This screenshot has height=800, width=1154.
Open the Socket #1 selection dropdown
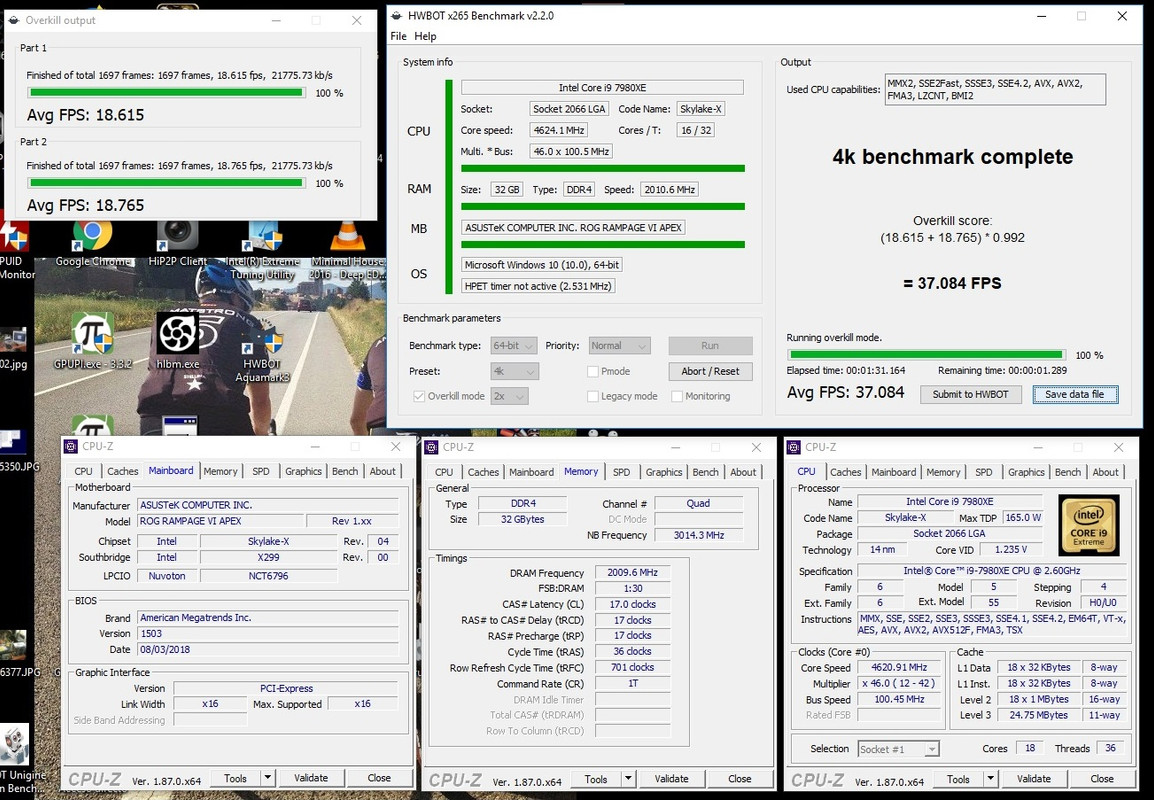[899, 749]
